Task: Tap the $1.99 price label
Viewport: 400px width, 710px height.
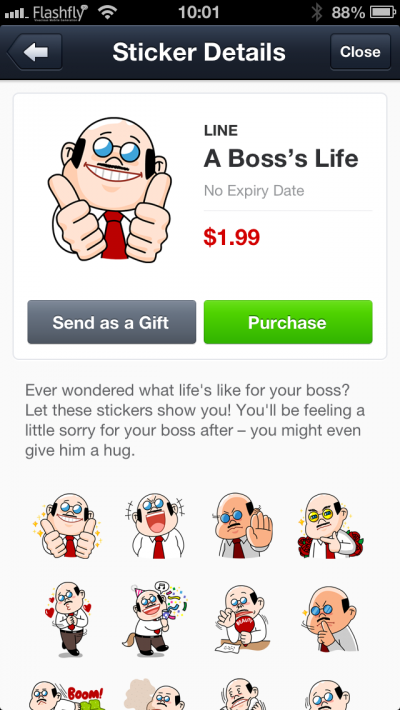Action: 231,237
